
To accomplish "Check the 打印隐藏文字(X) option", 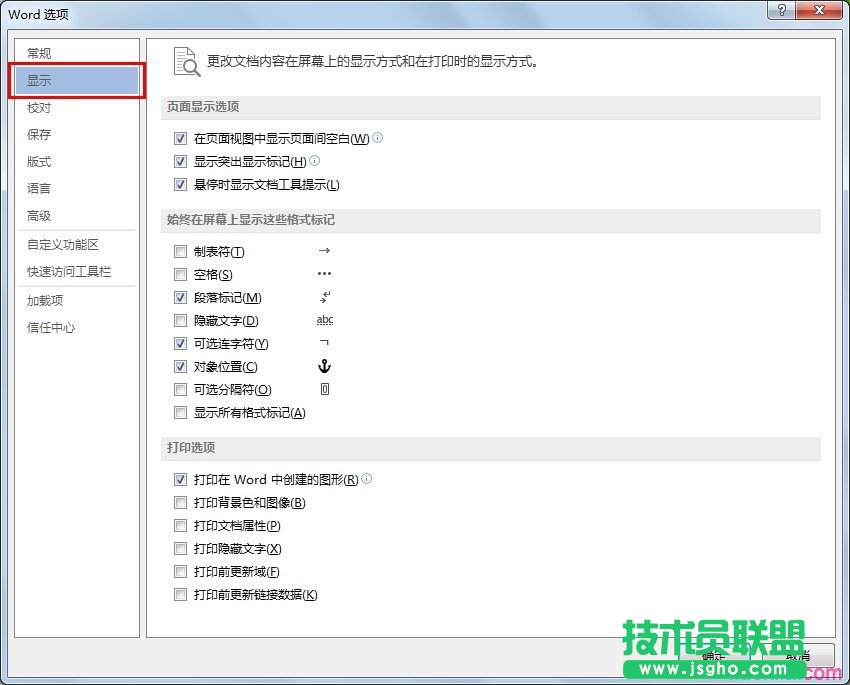I will tap(180, 549).
